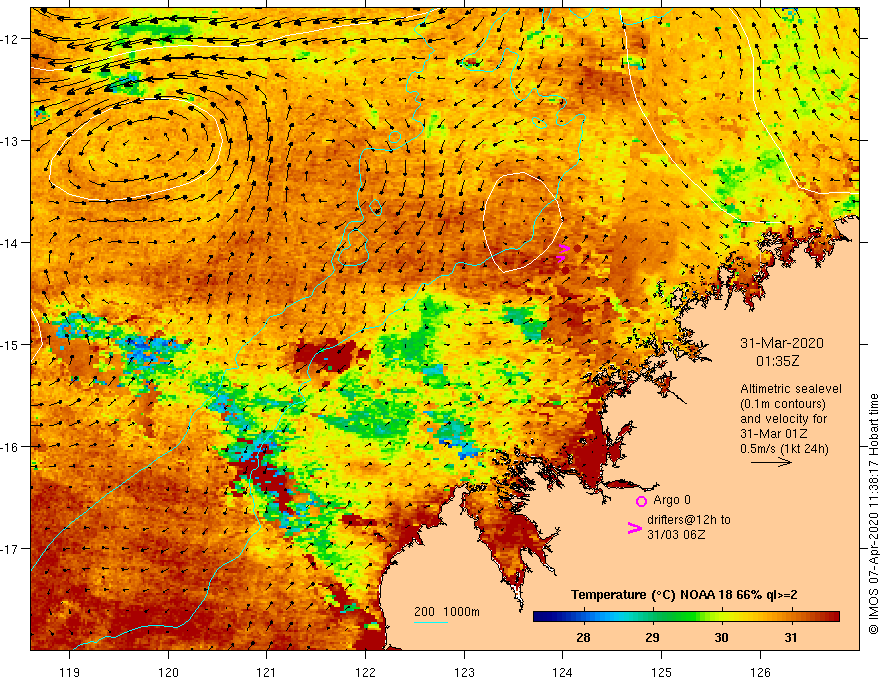Click the (0.1m contours) caption line
880x680 pixels.
pos(783,404)
